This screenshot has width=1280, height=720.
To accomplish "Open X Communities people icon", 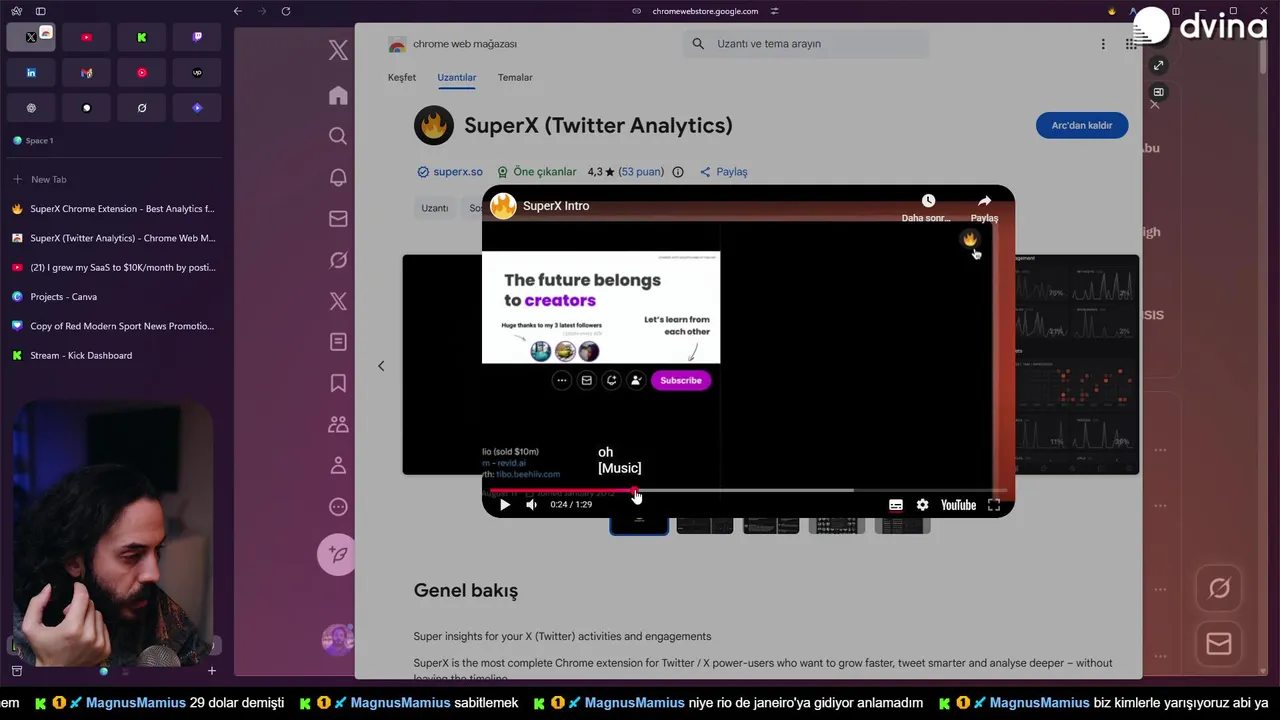I will tap(338, 424).
